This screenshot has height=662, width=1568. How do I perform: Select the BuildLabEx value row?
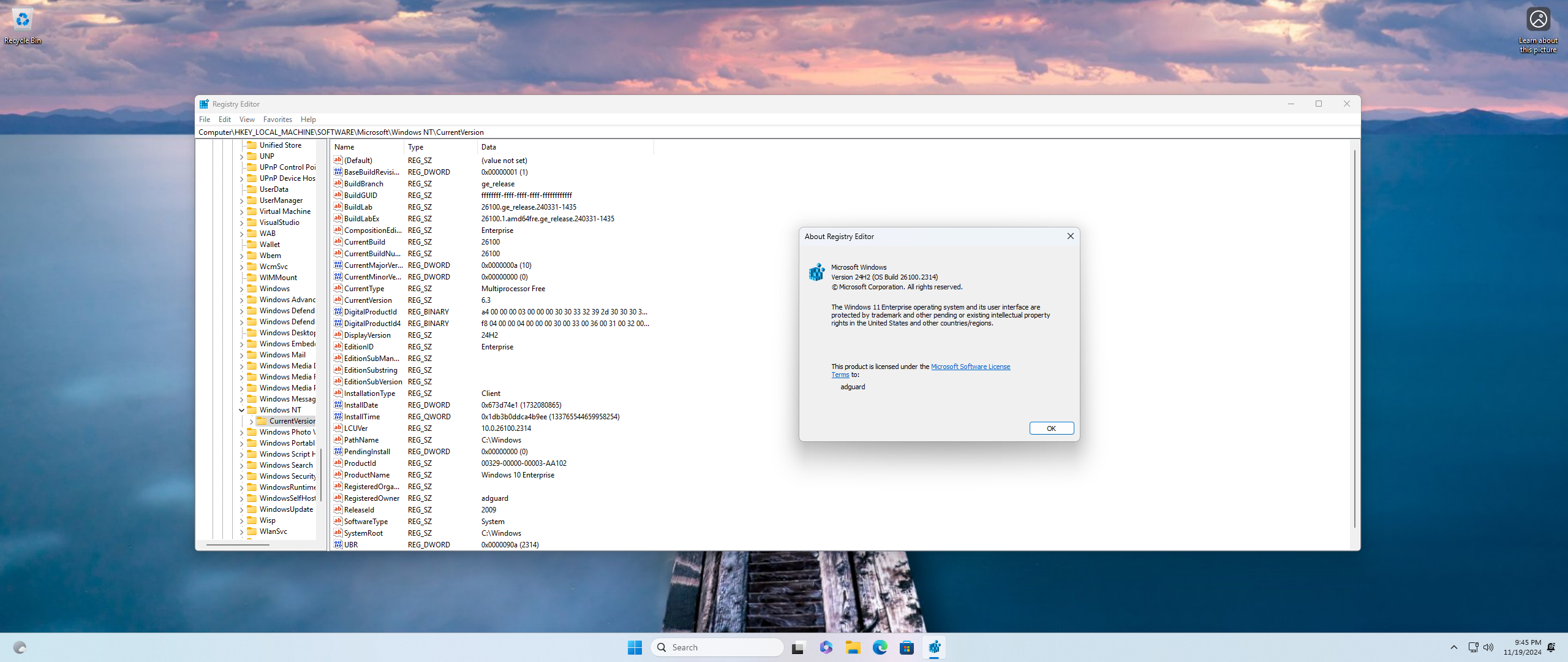tap(492, 219)
